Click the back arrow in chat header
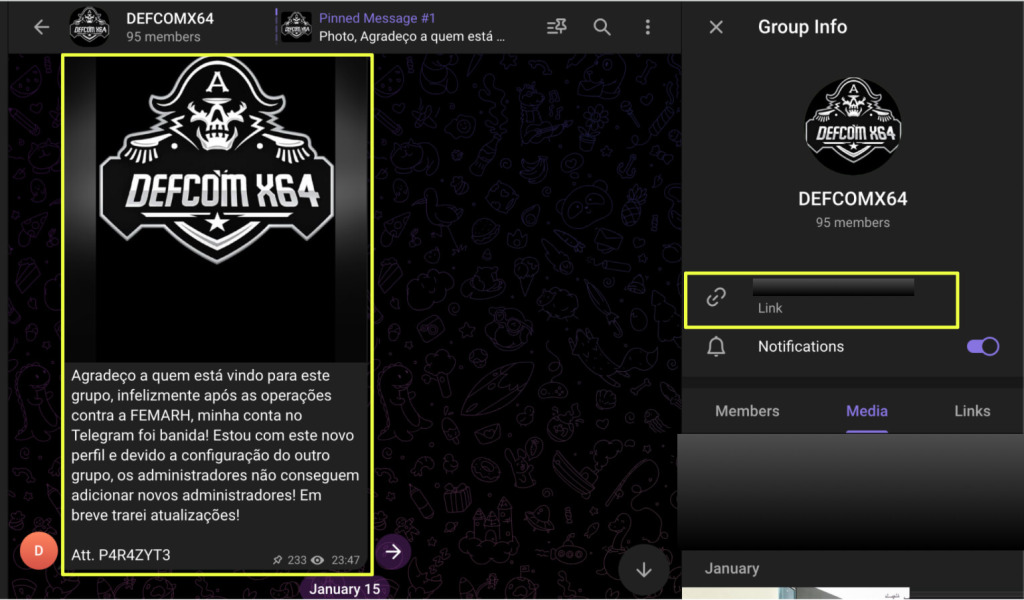 (41, 27)
